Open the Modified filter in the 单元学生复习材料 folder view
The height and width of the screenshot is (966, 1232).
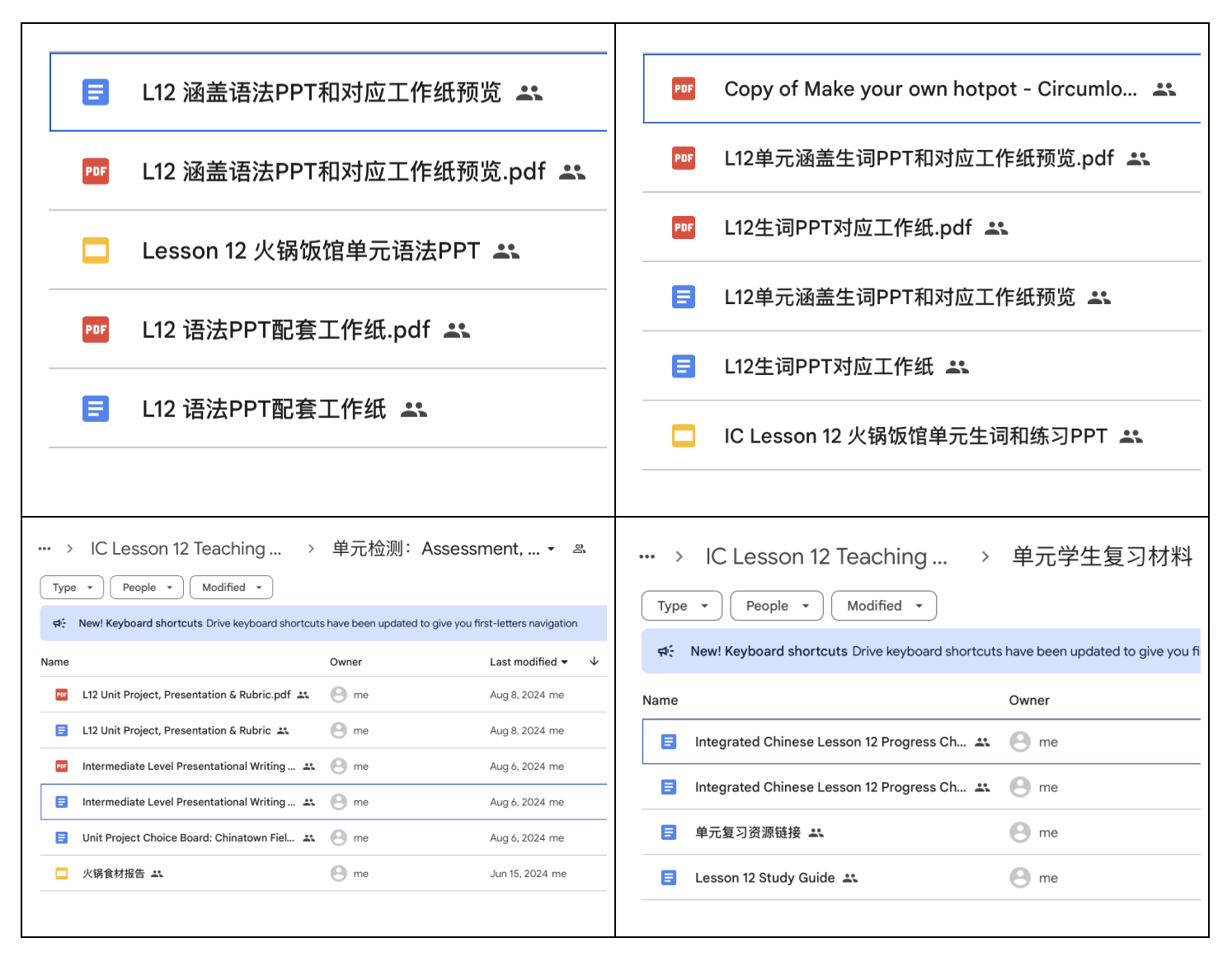pyautogui.click(x=884, y=606)
